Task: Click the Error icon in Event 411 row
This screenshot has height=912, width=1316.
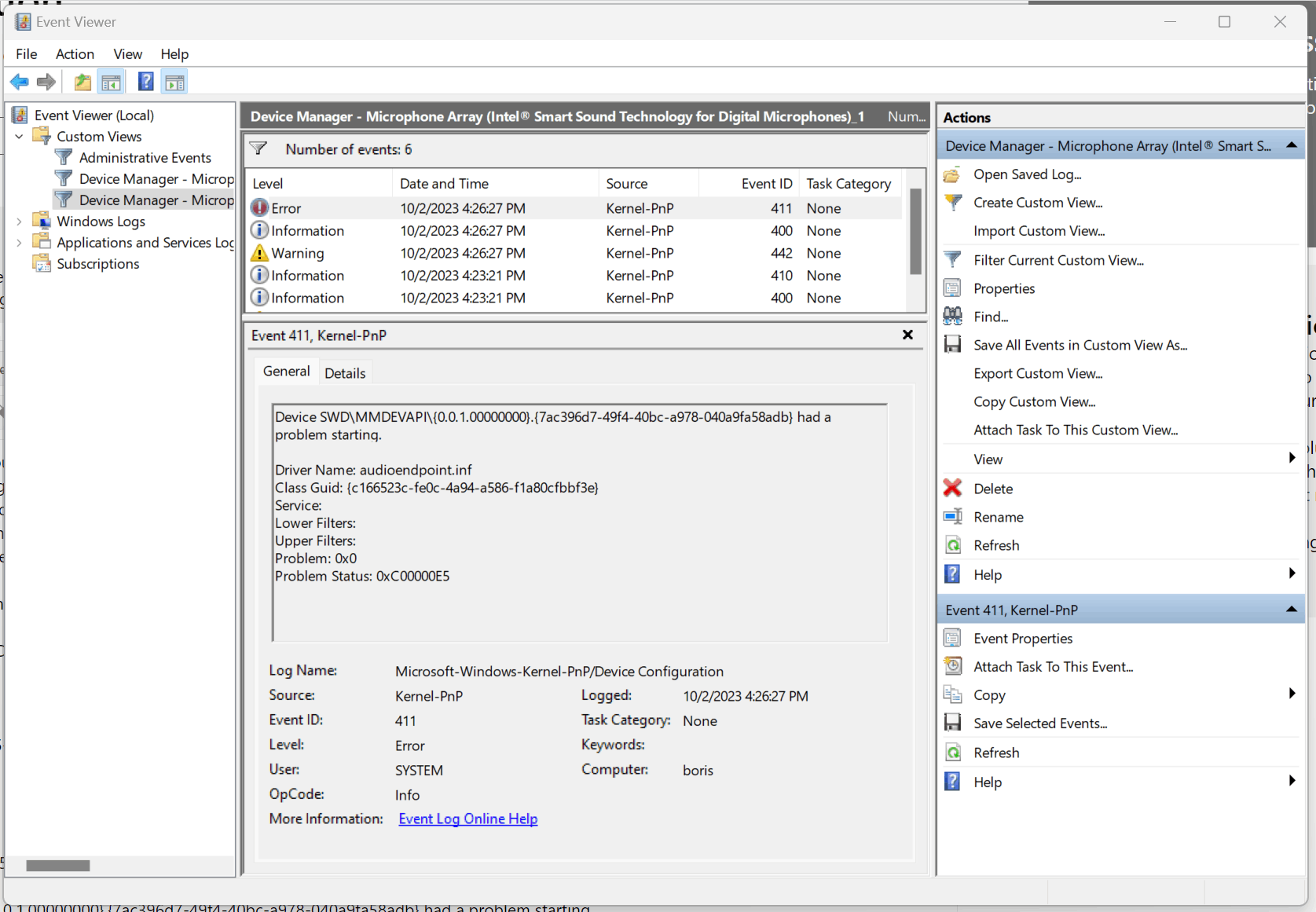Action: 259,208
